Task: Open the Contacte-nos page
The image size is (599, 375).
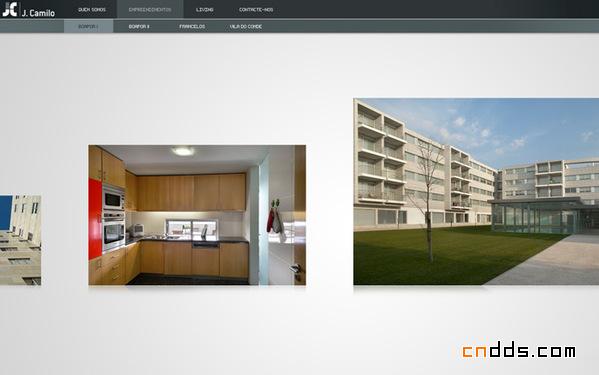Action: (256, 10)
